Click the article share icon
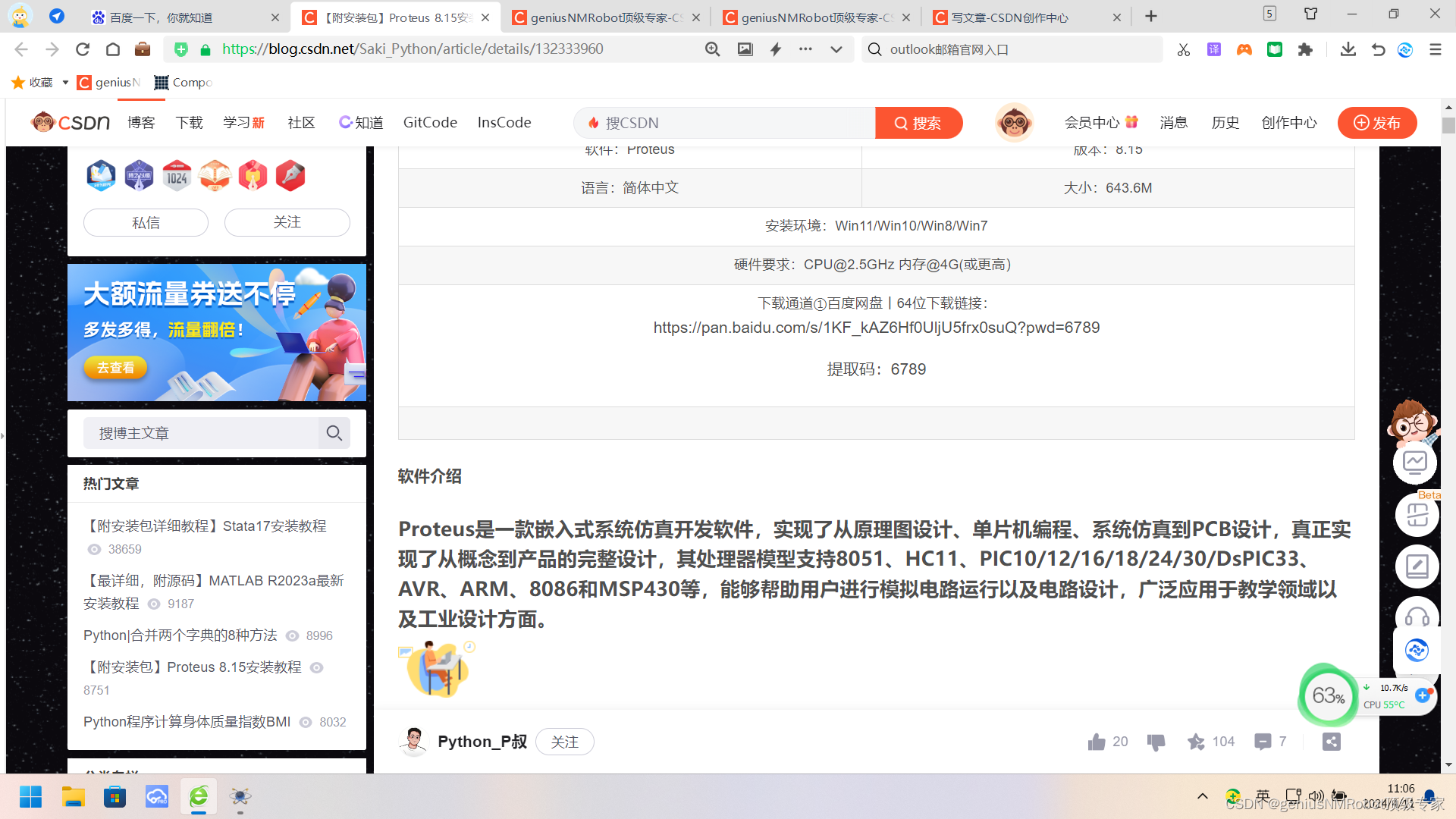This screenshot has height=819, width=1456. click(1332, 742)
